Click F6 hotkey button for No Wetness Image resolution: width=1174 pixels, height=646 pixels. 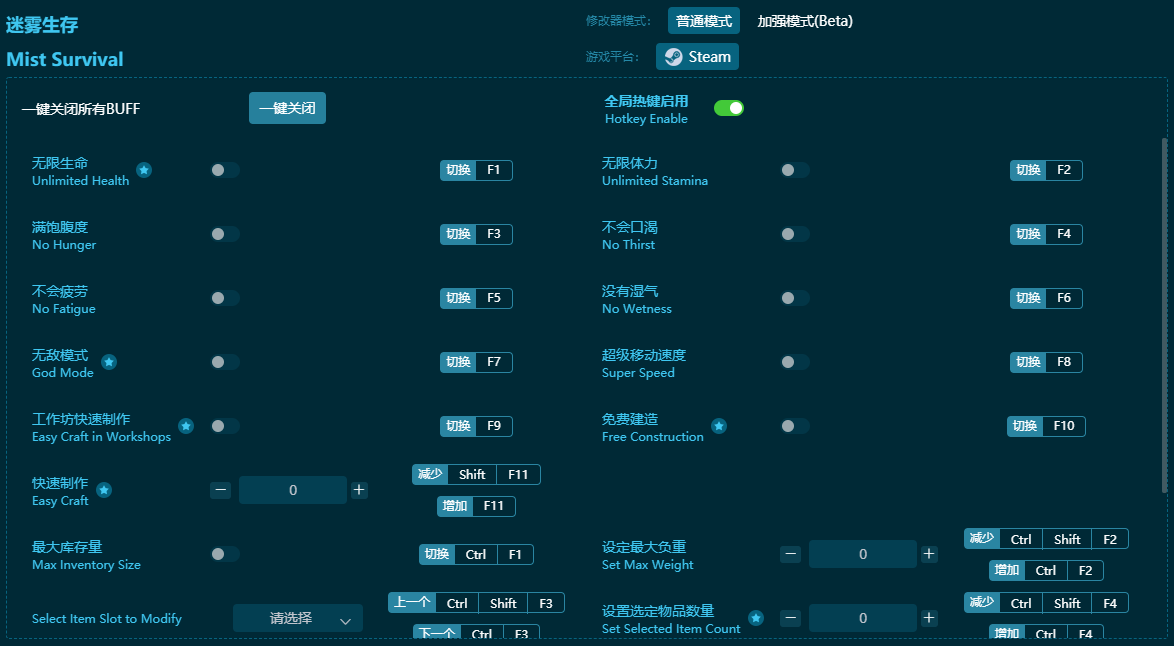coord(1046,298)
